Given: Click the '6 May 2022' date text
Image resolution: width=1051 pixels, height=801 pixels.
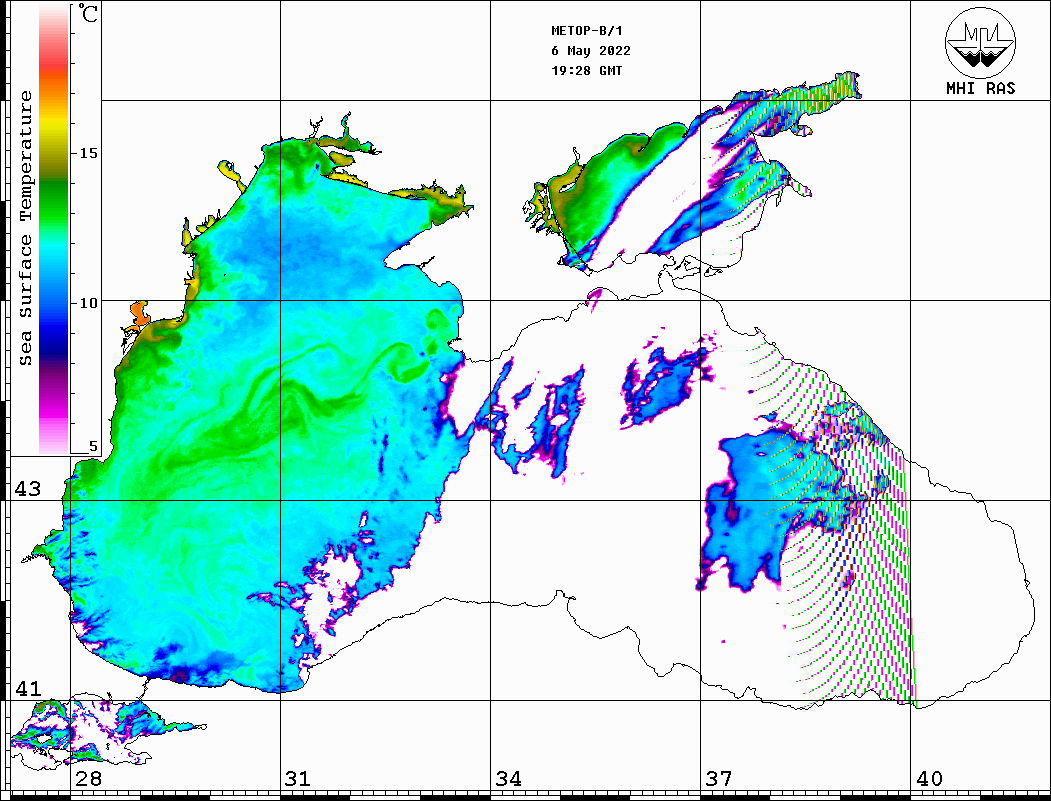Looking at the screenshot, I should pyautogui.click(x=591, y=51).
